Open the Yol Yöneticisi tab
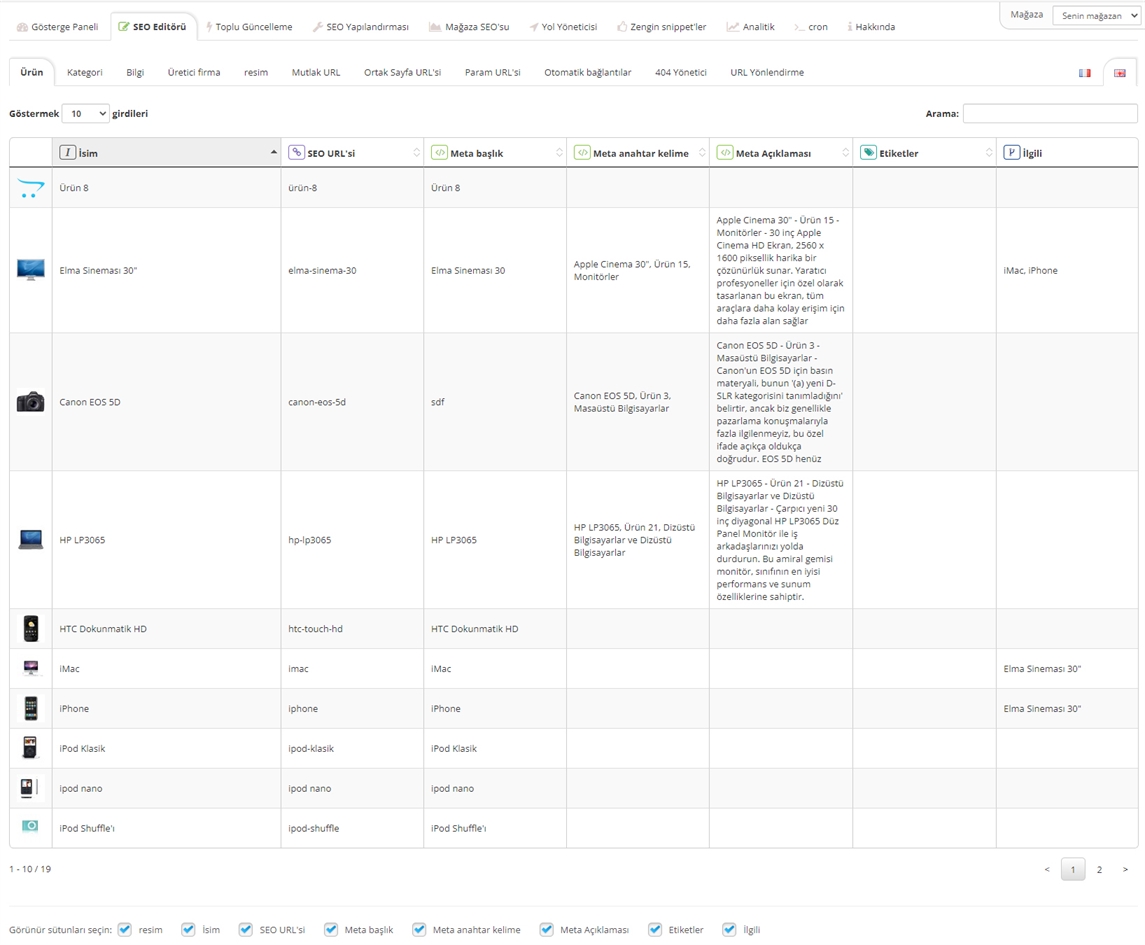Viewport: 1145px width, 945px height. (563, 27)
